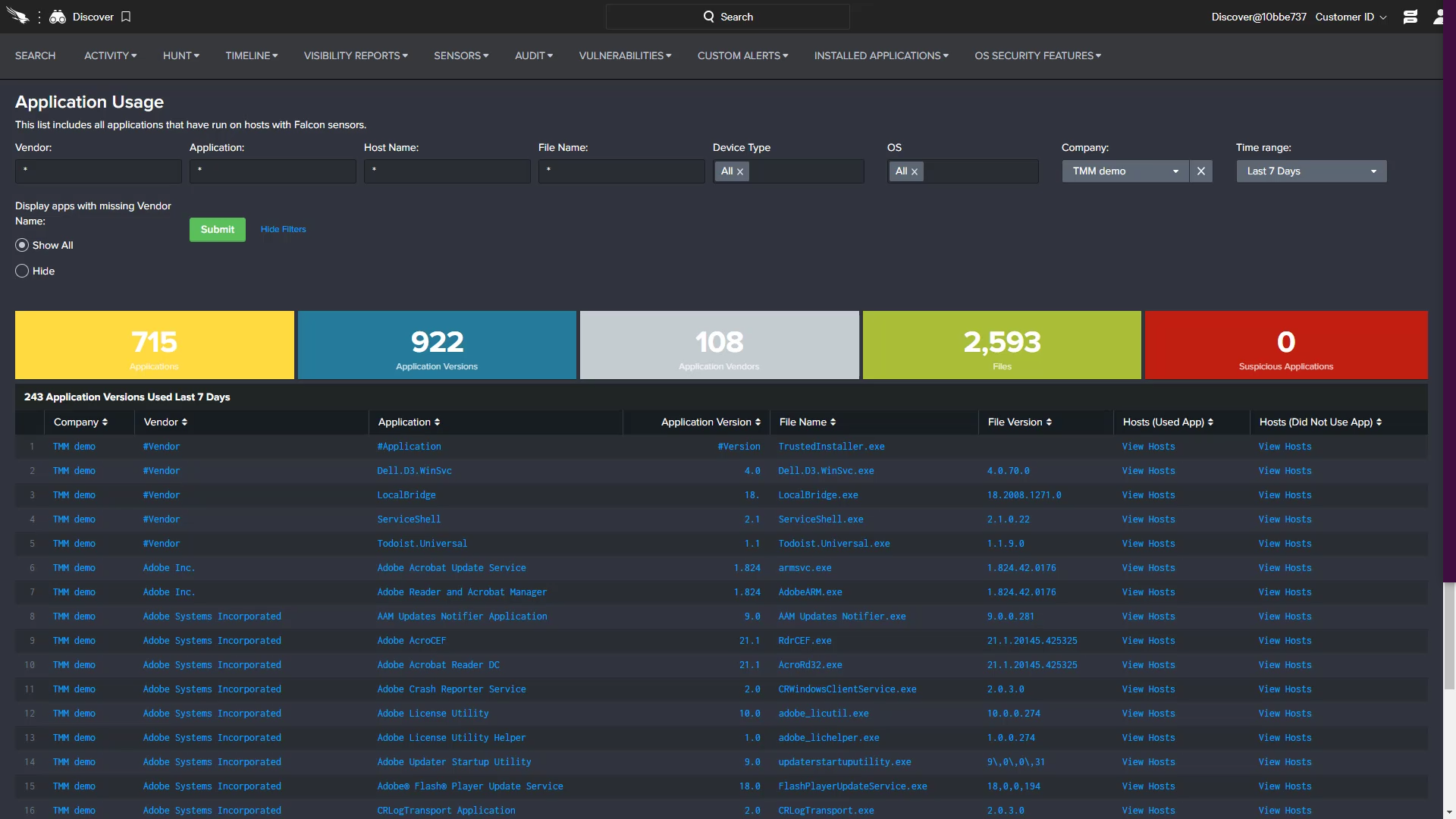
Task: Clear the TMM demo company selection
Action: [1201, 171]
